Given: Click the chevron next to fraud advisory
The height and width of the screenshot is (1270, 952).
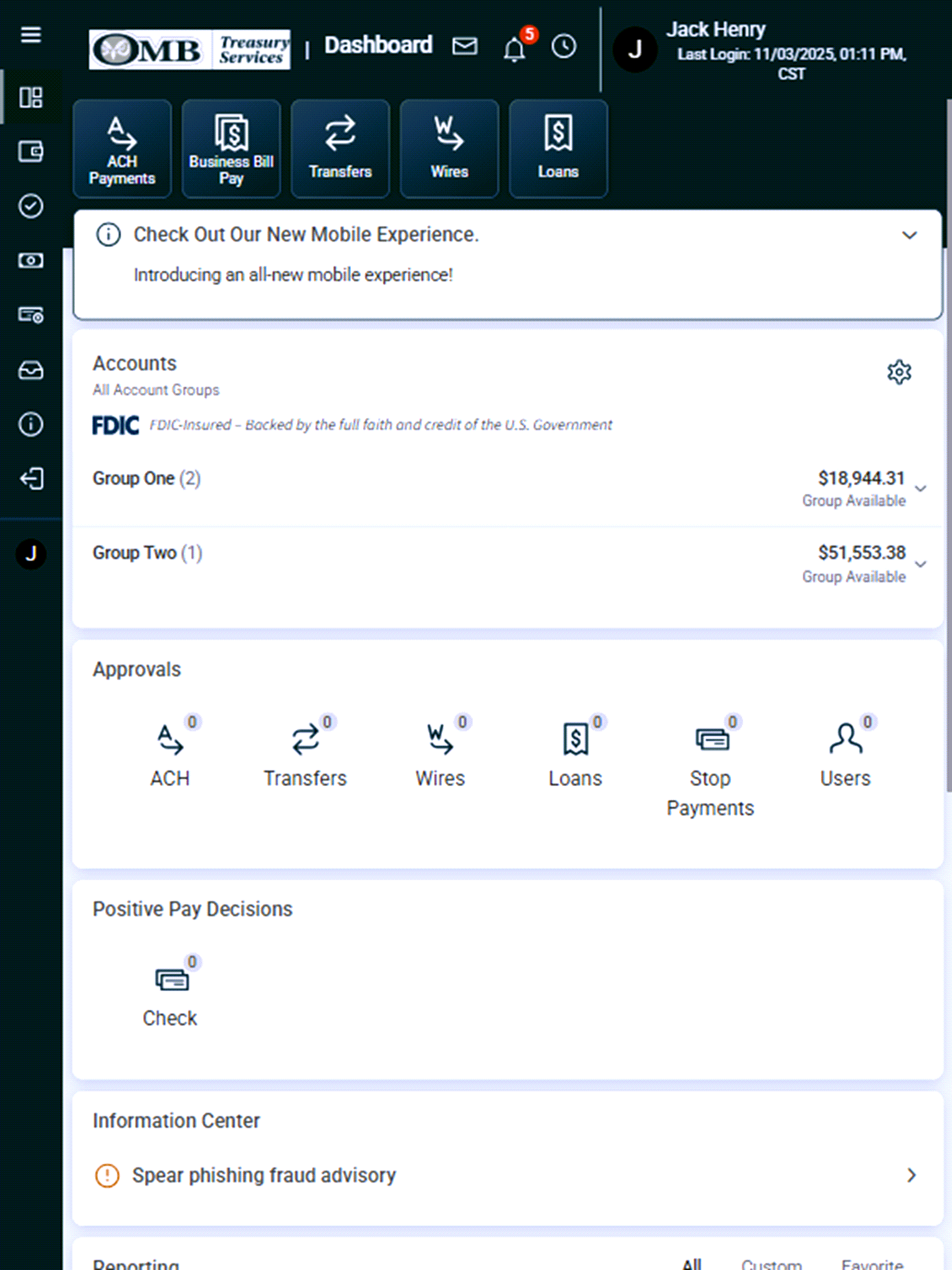Looking at the screenshot, I should (911, 1175).
